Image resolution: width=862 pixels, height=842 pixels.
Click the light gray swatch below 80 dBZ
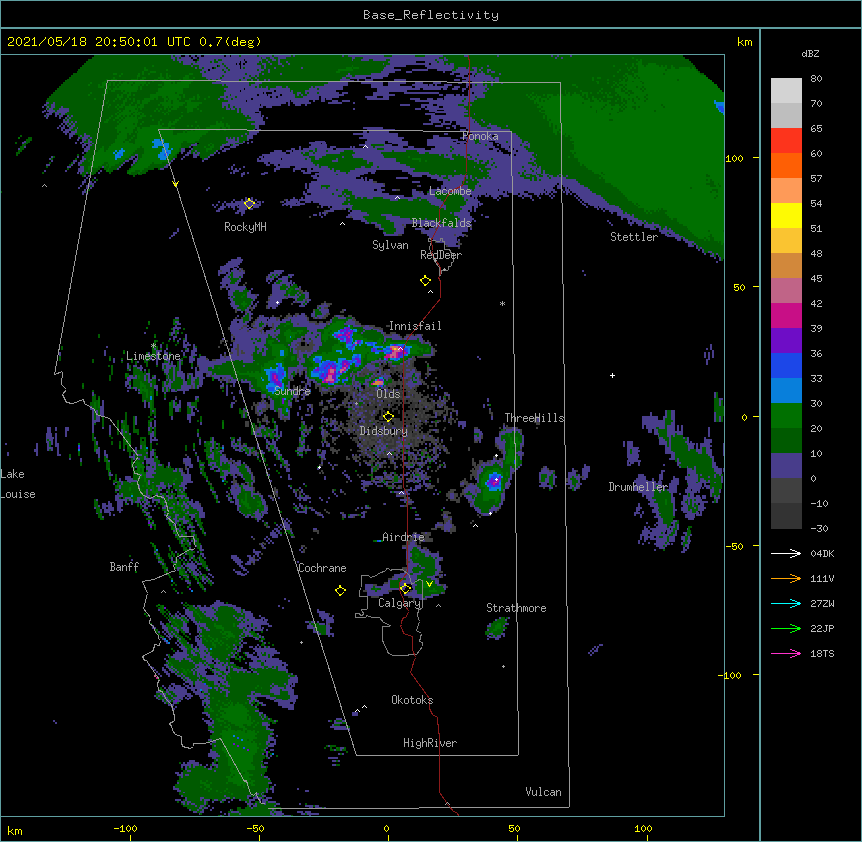coord(786,91)
